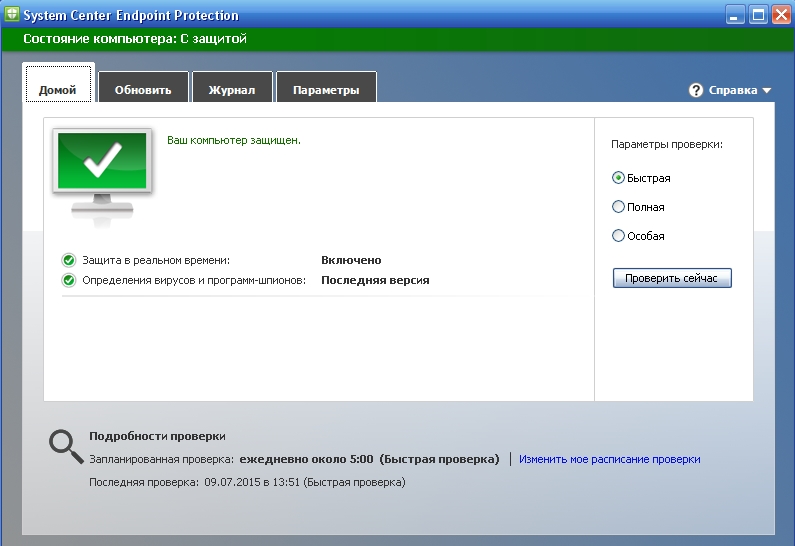Image resolution: width=795 pixels, height=546 pixels.
Task: Switch to the Обновить tab
Action: click(x=143, y=90)
